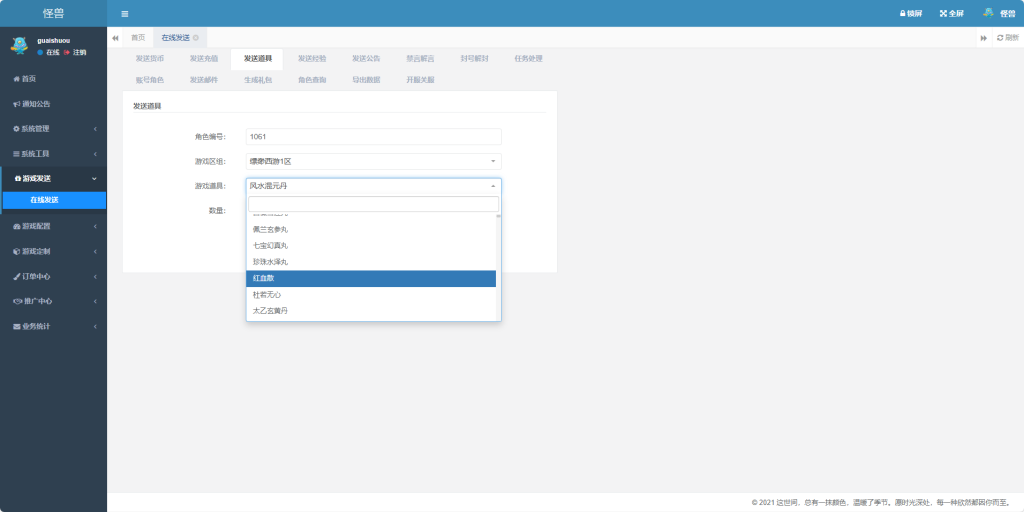The image size is (1024, 512).
Task: Click the 注销 logout link
Action: [x=75, y=52]
